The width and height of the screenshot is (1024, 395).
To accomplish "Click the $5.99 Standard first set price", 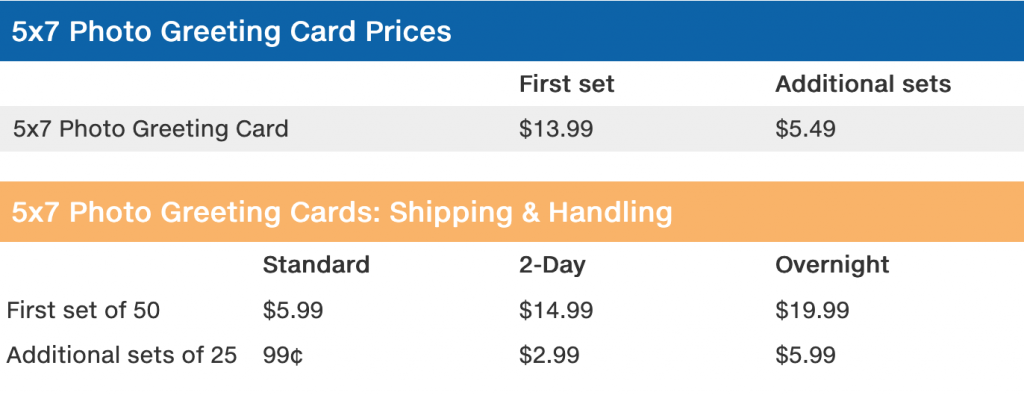I will pos(293,310).
